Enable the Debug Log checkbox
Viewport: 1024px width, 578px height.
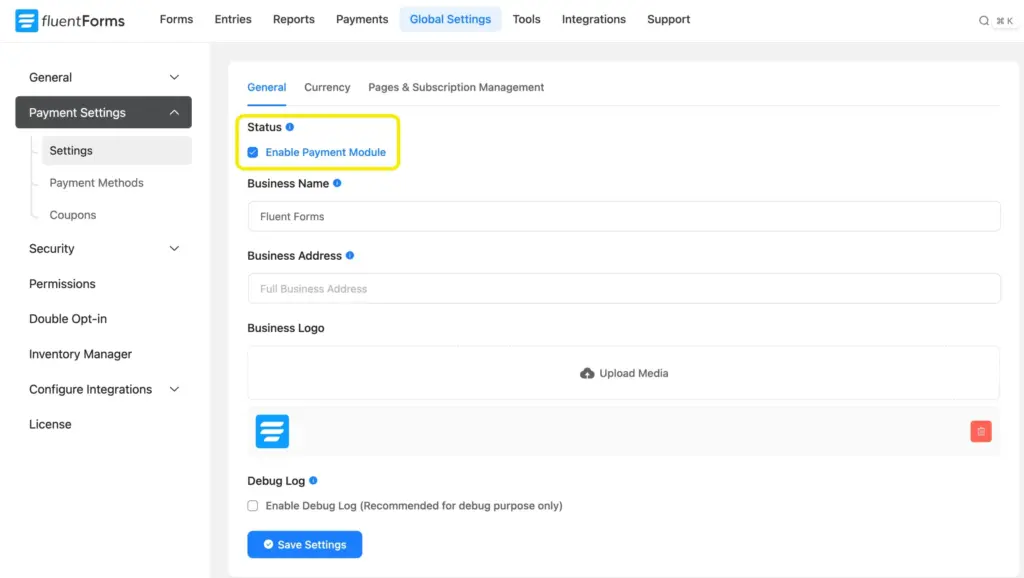(x=252, y=506)
